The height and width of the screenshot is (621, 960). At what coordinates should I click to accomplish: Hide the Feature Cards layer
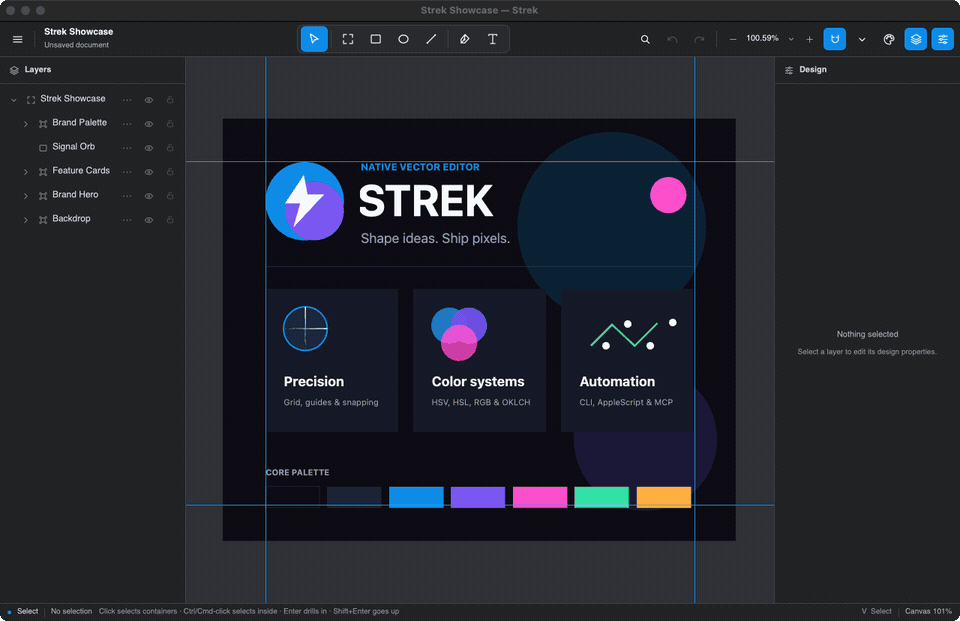[149, 172]
